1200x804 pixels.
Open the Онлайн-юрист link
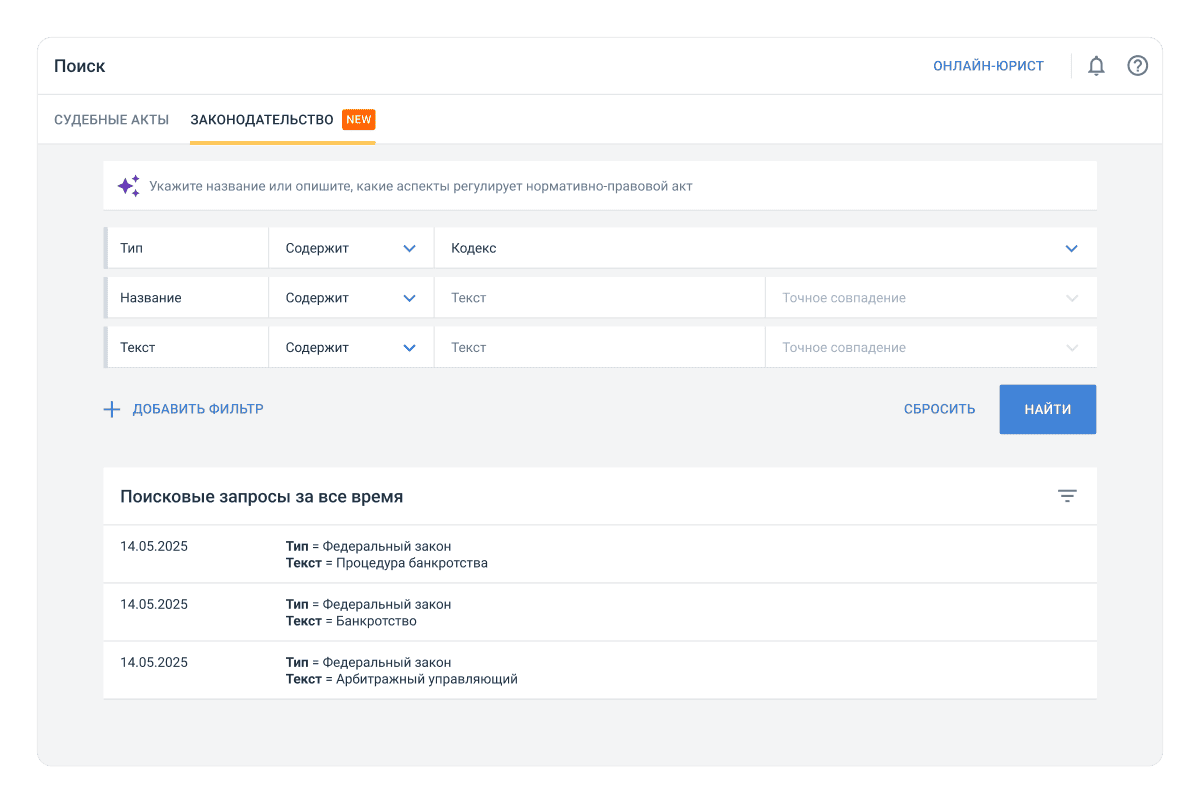point(988,66)
